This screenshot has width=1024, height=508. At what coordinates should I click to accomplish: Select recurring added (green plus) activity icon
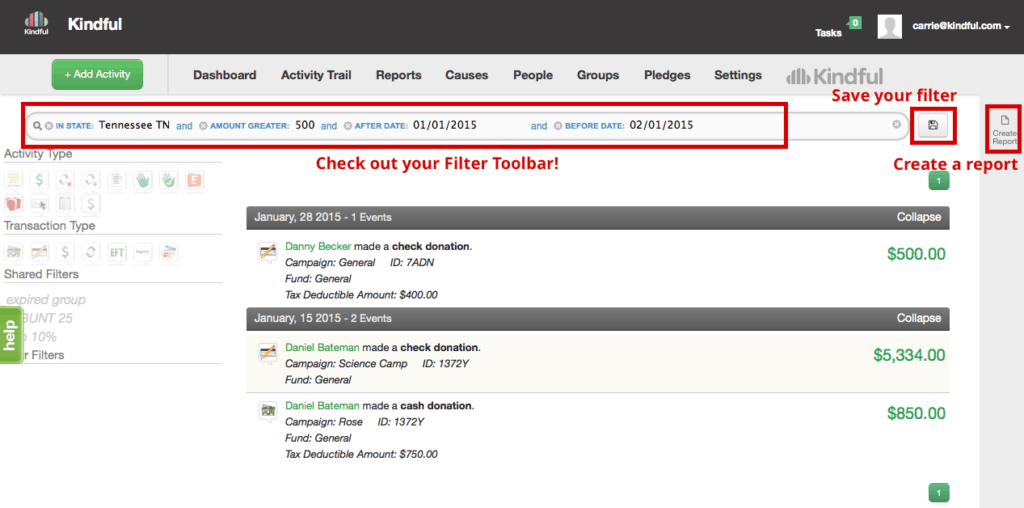91,181
